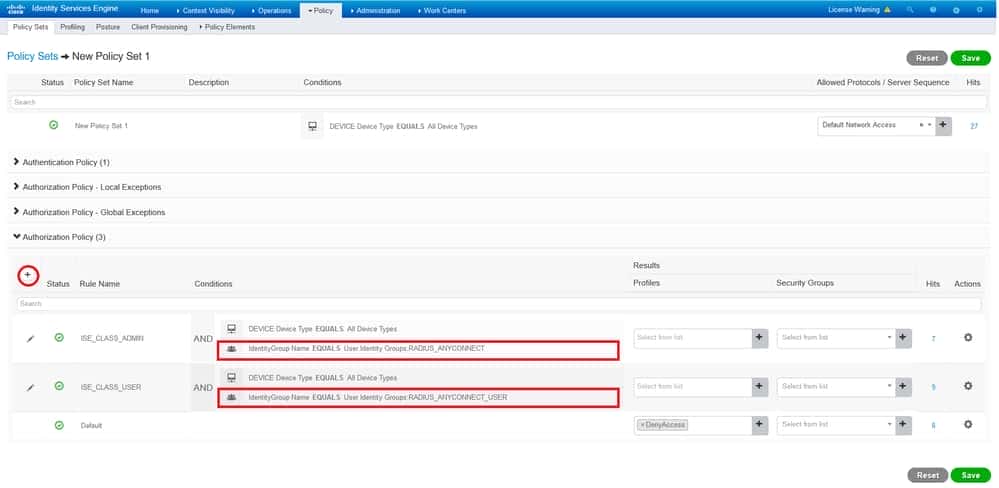Click the Save button beside the page title
The width and height of the screenshot is (999, 488).
(x=970, y=58)
